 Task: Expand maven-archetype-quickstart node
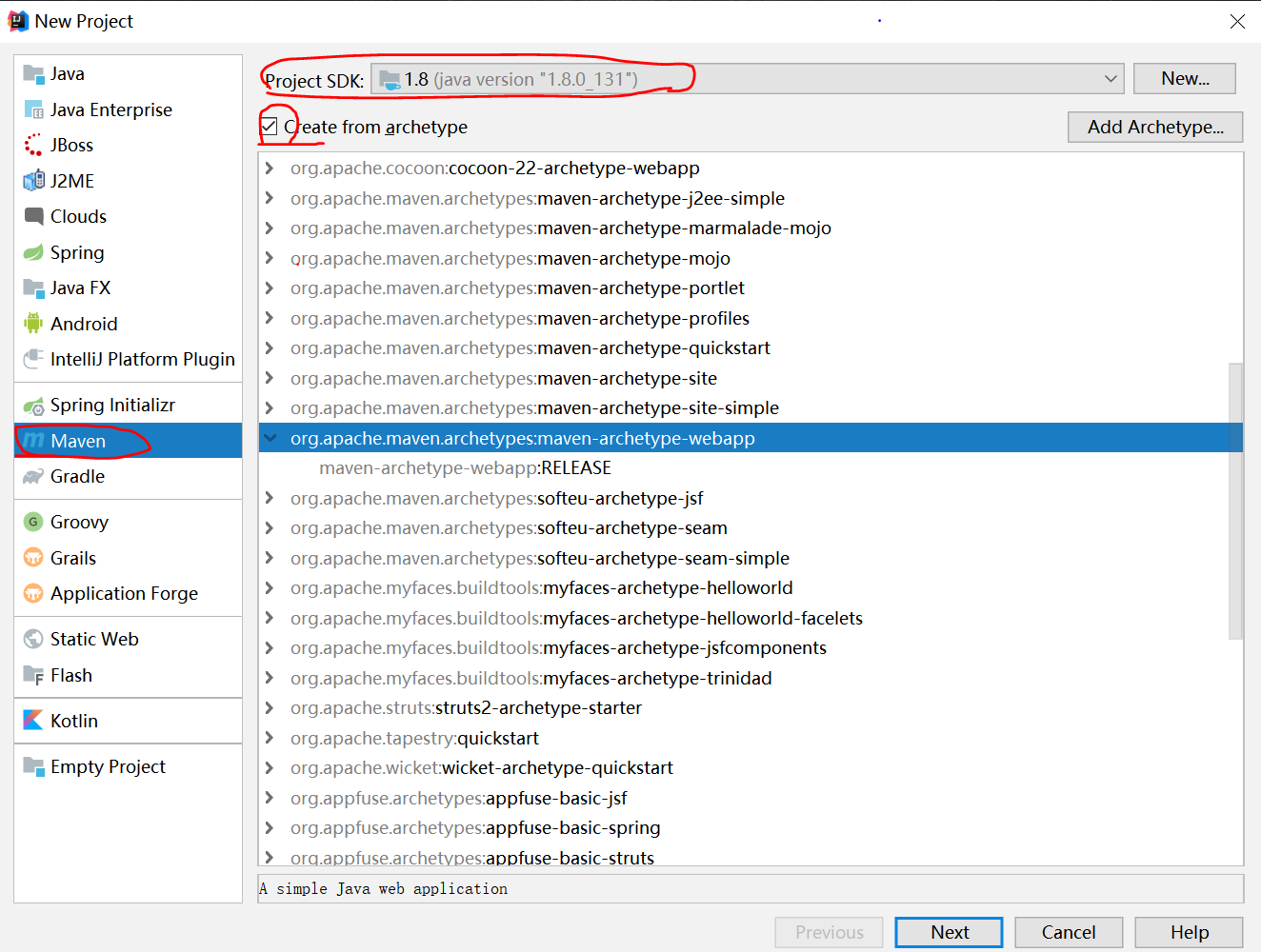tap(270, 347)
